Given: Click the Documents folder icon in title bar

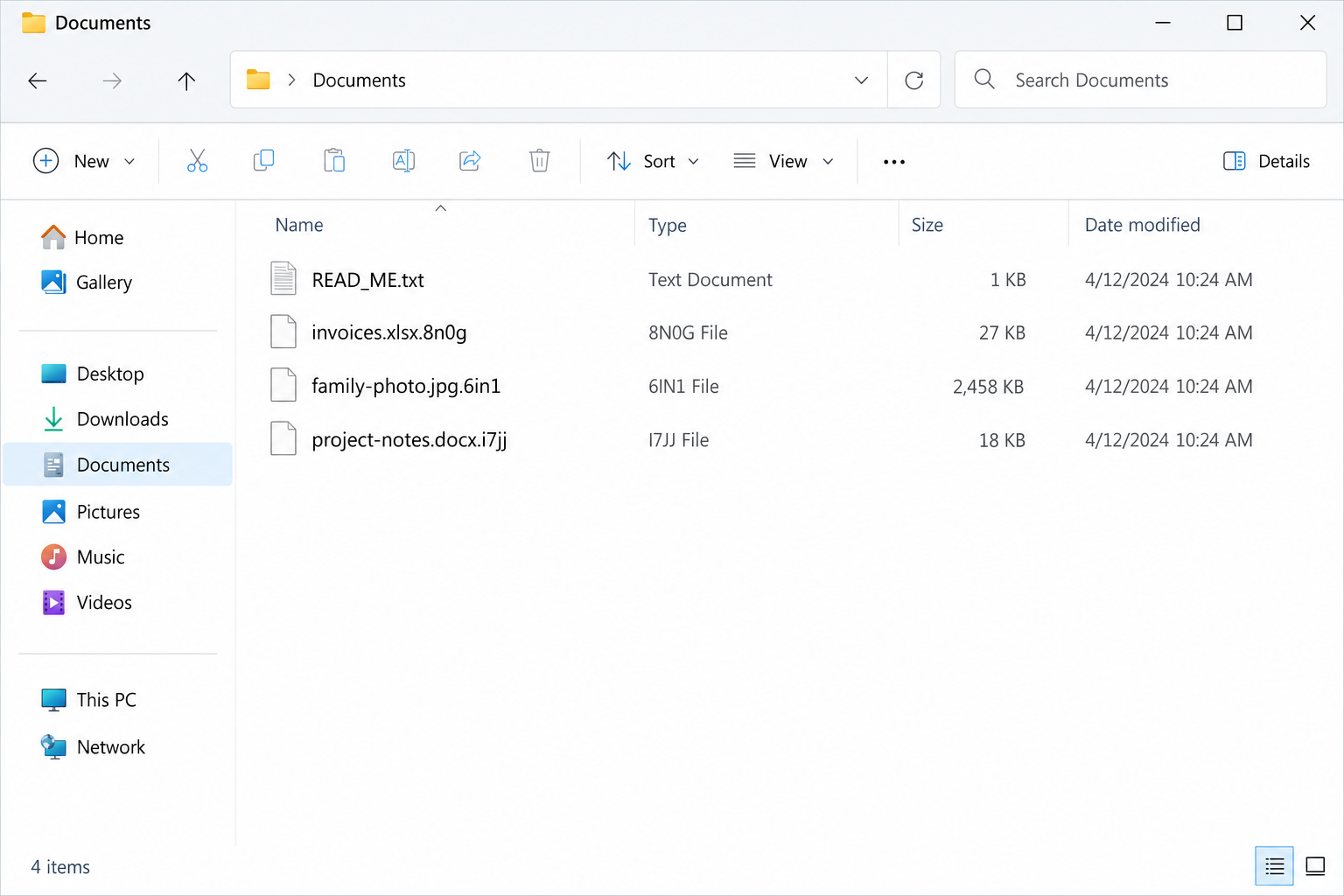Looking at the screenshot, I should point(33,23).
